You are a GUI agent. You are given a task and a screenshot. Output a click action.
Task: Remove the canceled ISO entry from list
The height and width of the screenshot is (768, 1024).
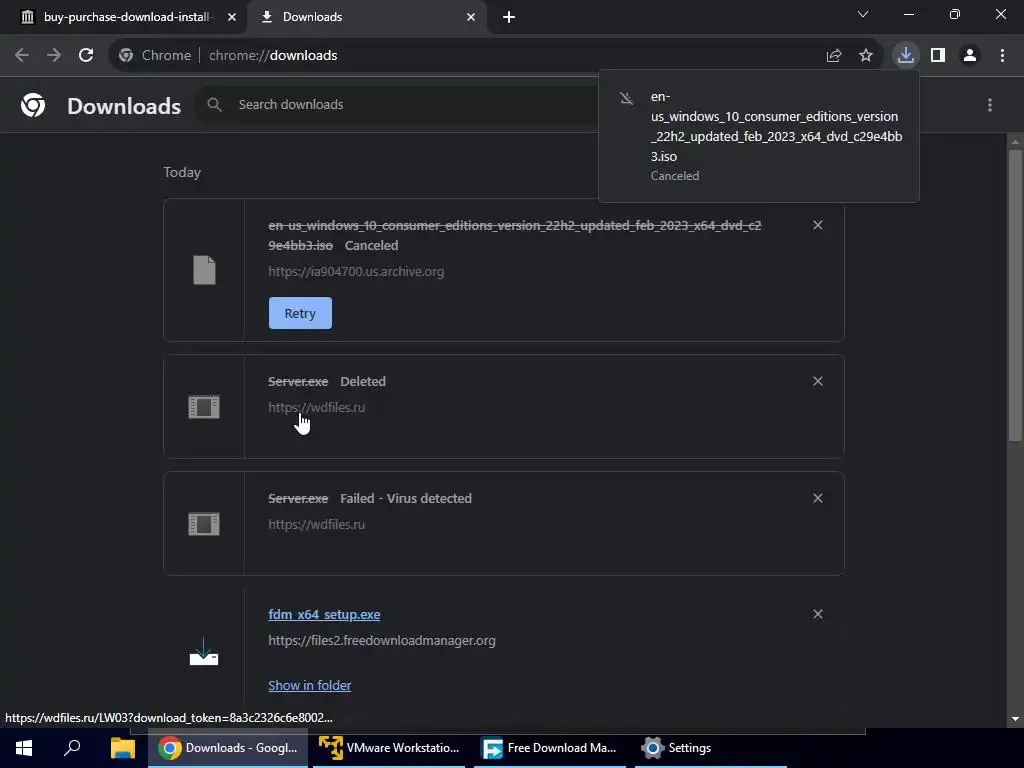[818, 225]
